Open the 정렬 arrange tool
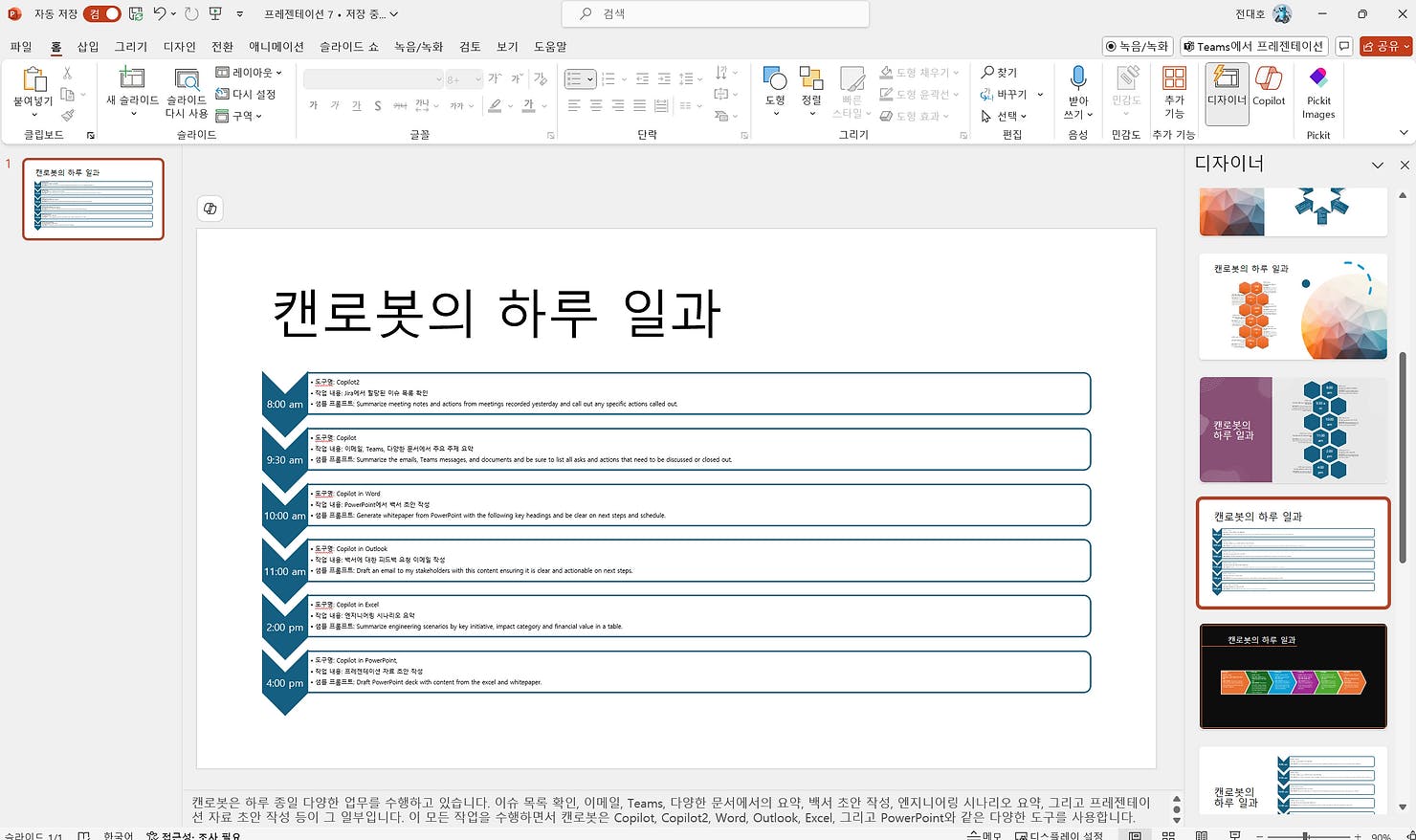 (x=810, y=91)
